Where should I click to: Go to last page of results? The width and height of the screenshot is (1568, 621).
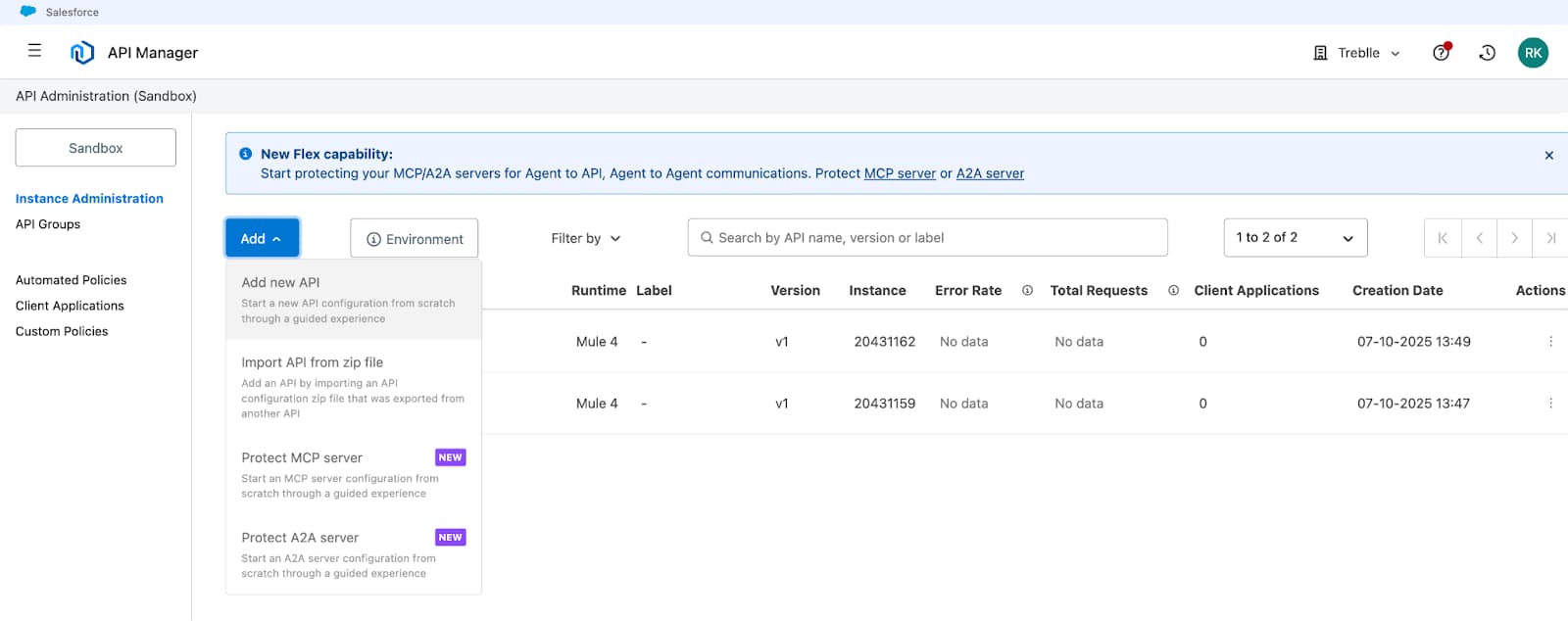[1550, 238]
